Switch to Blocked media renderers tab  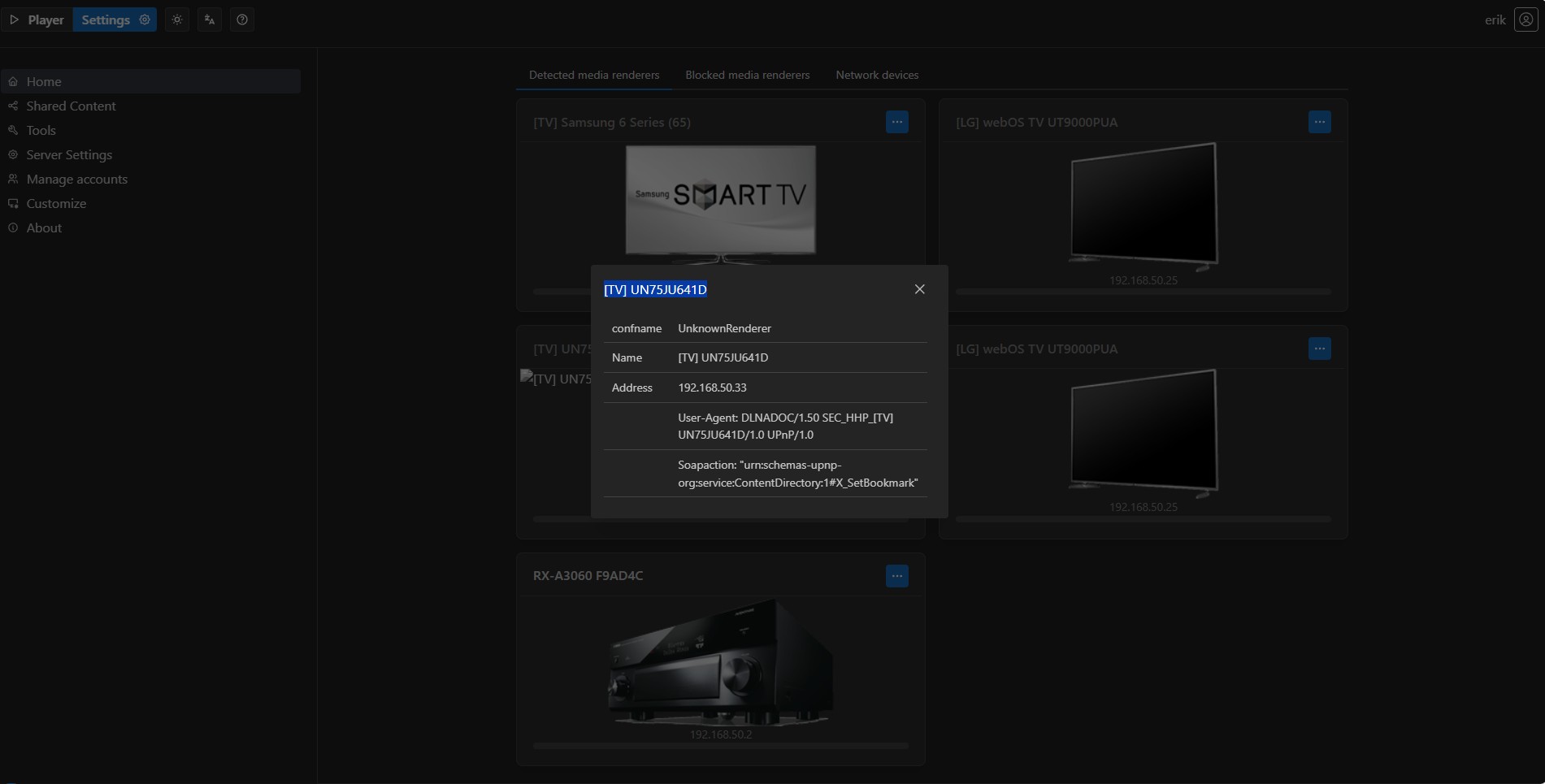point(747,75)
